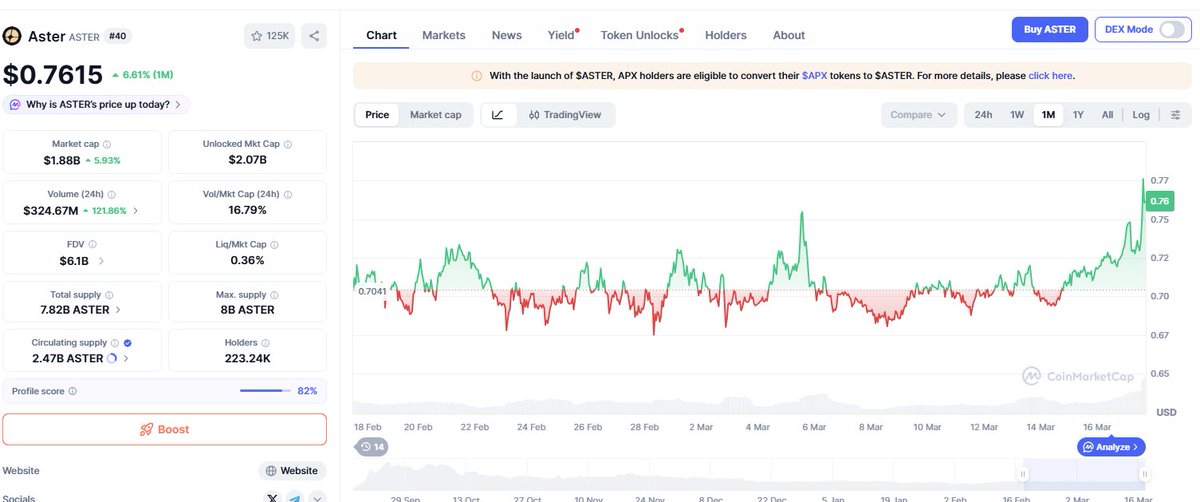Expand Volume (24h) details chevron
Screen dimensions: 1200x502
(x=136, y=211)
